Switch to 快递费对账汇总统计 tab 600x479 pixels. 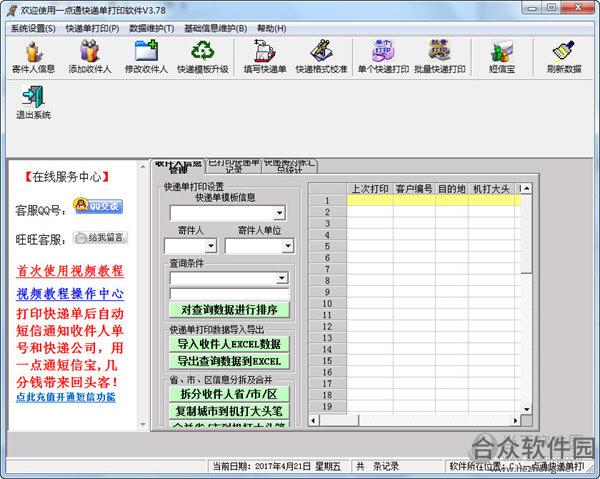coord(290,166)
